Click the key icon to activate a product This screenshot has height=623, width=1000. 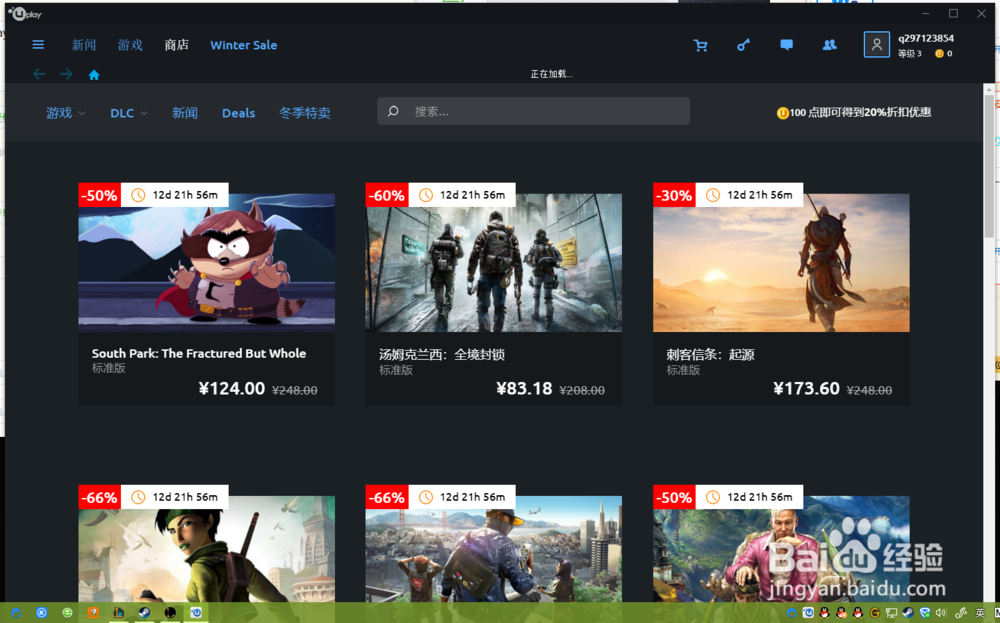[743, 45]
